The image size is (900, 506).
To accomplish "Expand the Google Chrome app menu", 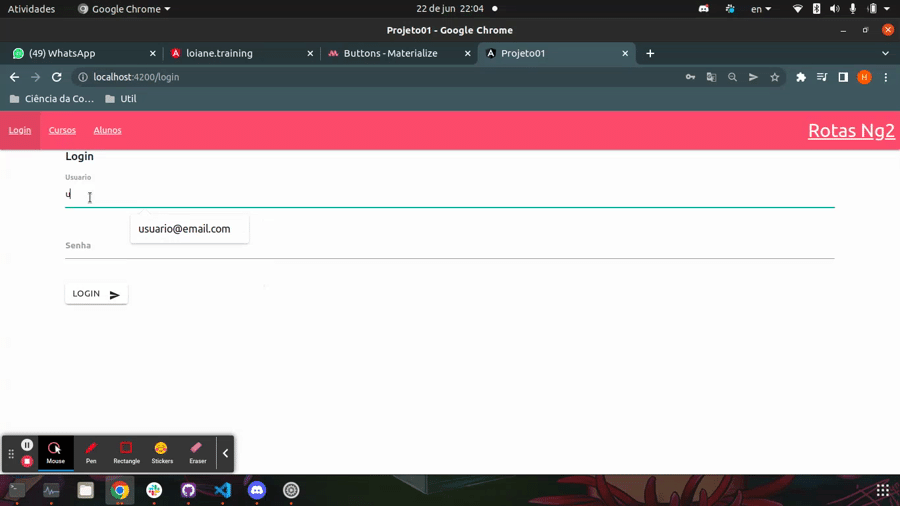I will 125,9.
